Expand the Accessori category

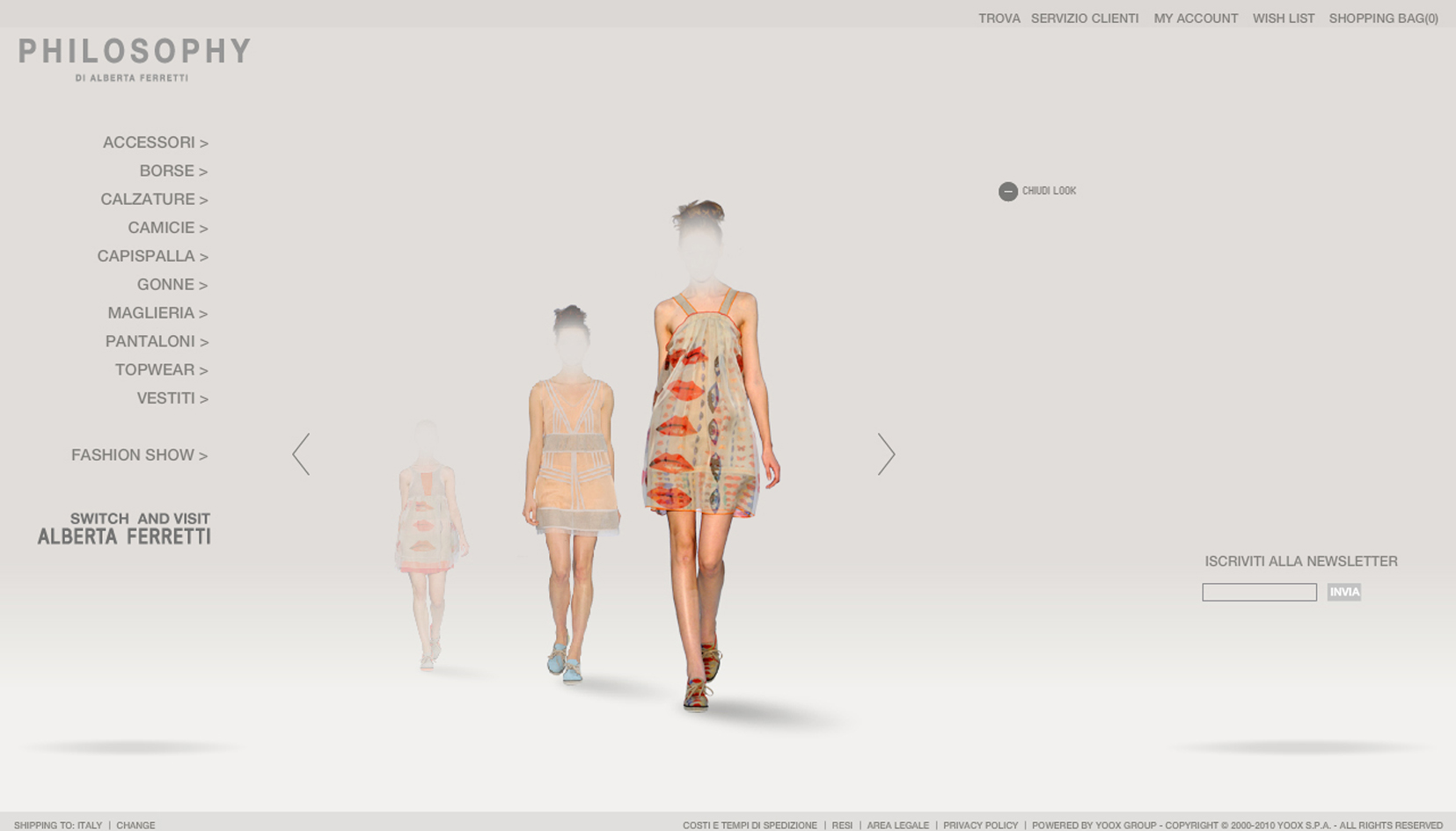(155, 142)
